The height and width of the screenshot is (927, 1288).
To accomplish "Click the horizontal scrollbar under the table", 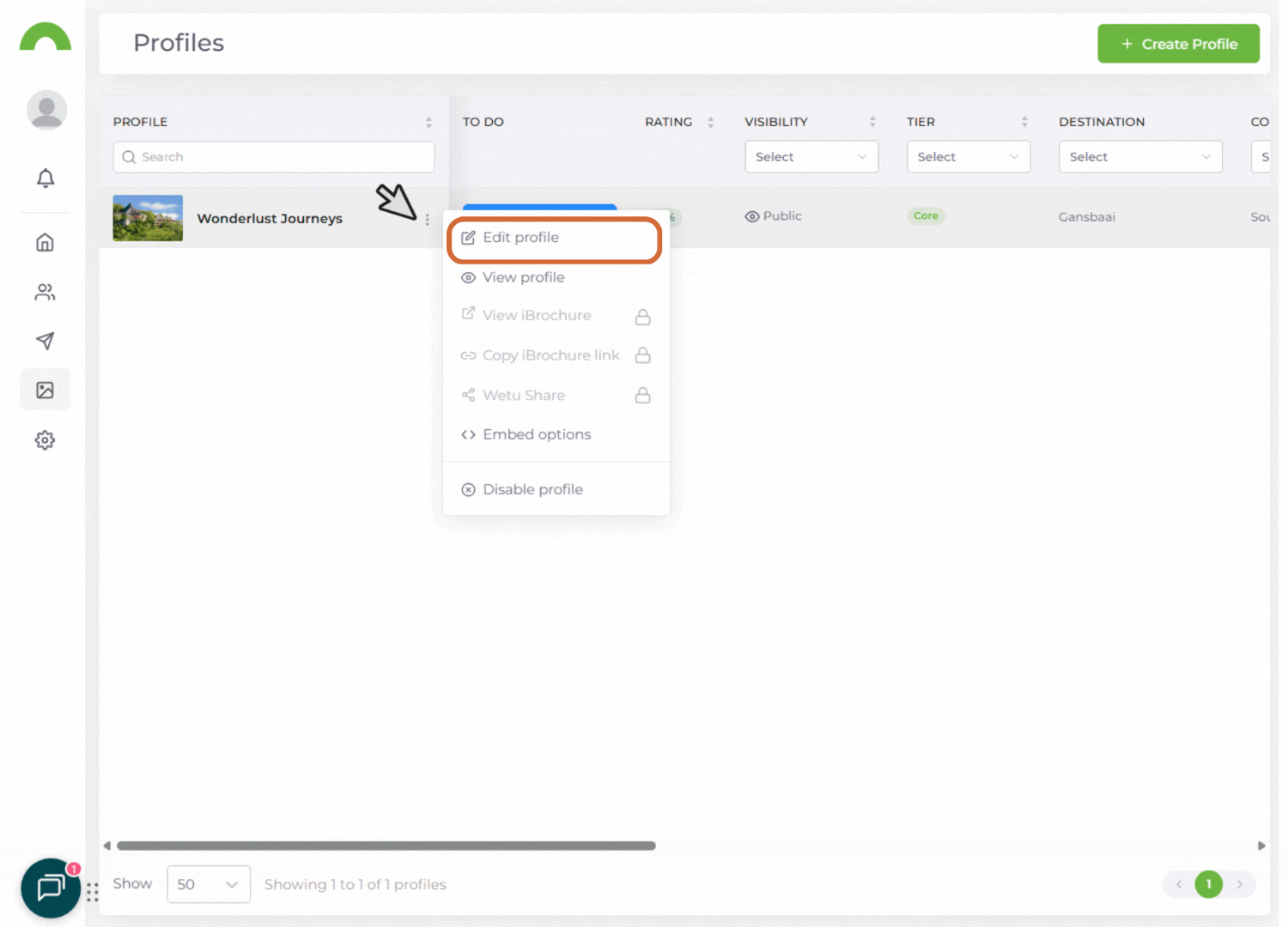I will [x=386, y=845].
